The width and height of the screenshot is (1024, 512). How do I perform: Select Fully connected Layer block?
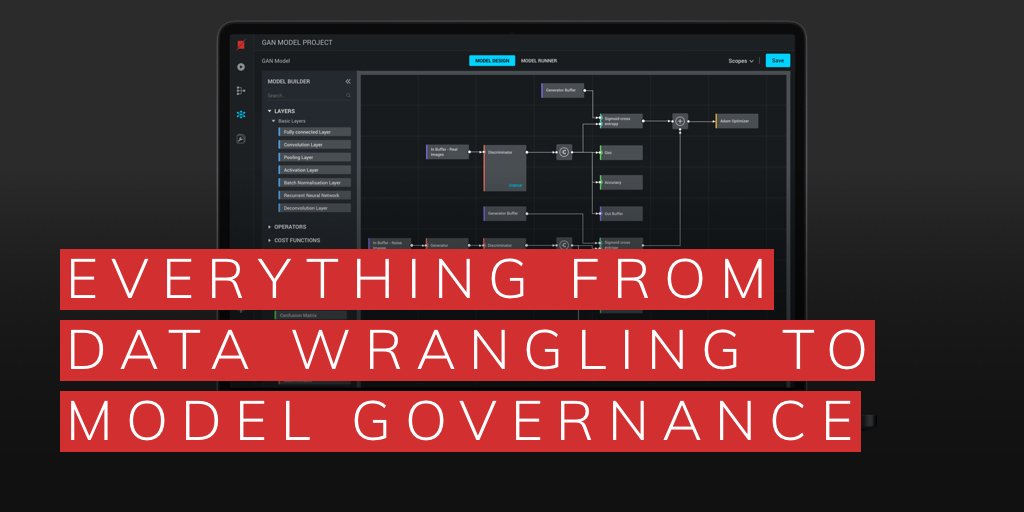tap(314, 132)
